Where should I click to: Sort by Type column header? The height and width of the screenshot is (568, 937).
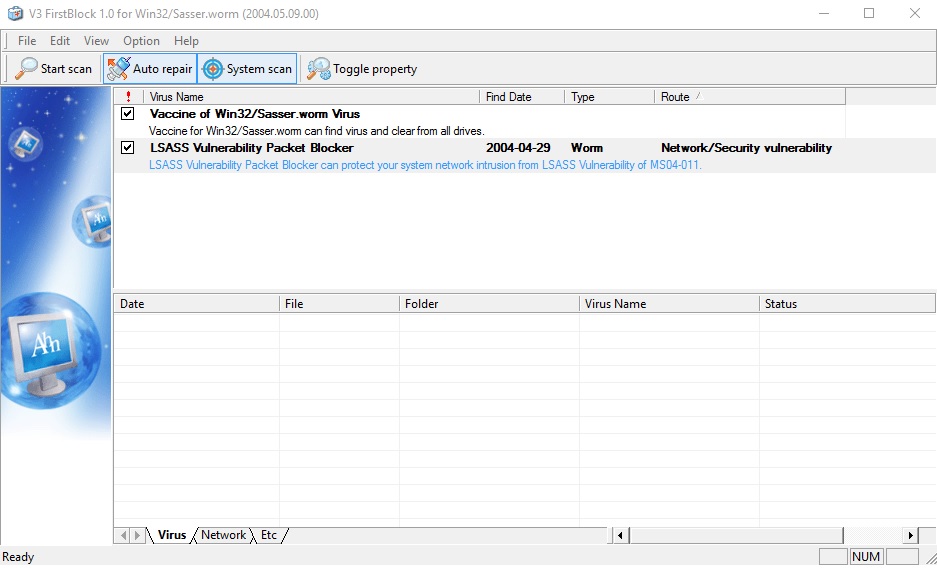click(x=610, y=97)
